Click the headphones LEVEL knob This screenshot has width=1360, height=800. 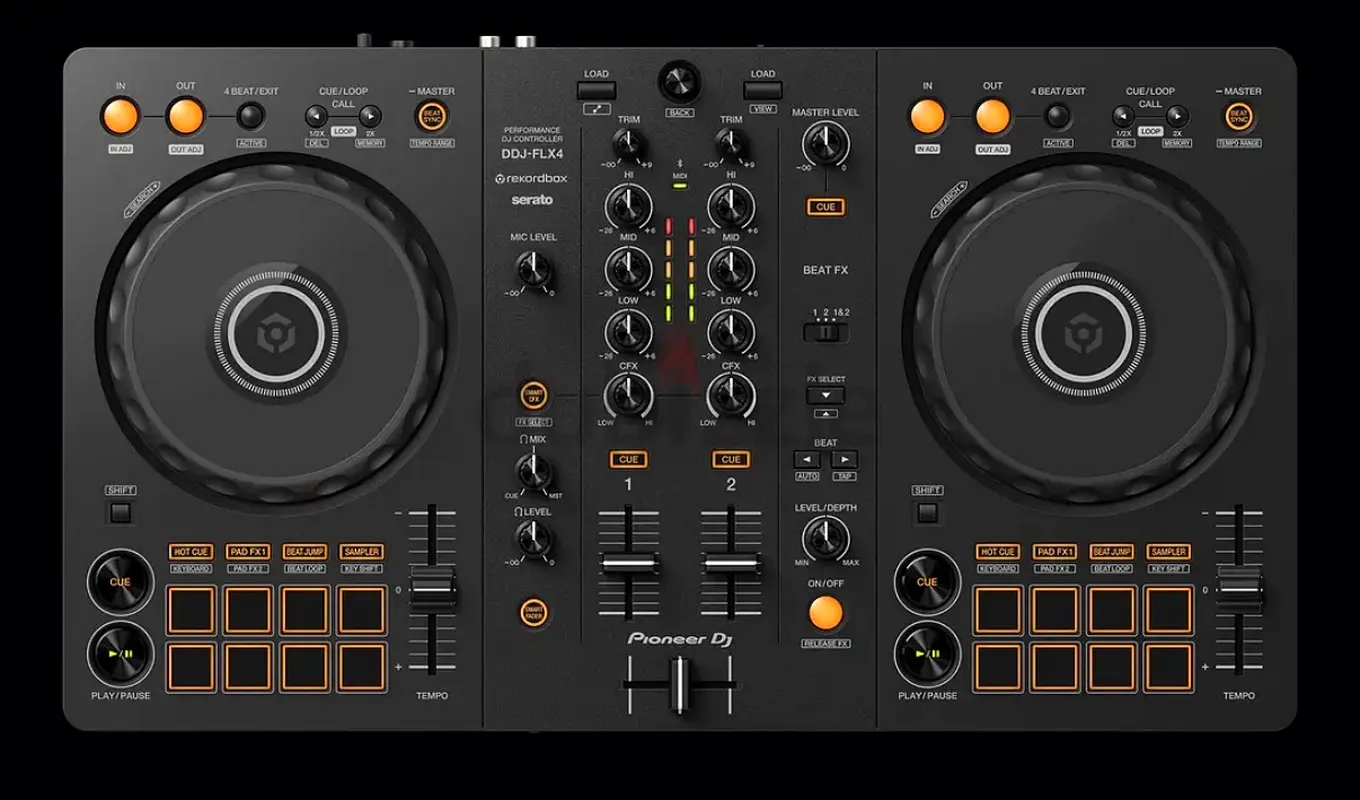tap(533, 540)
